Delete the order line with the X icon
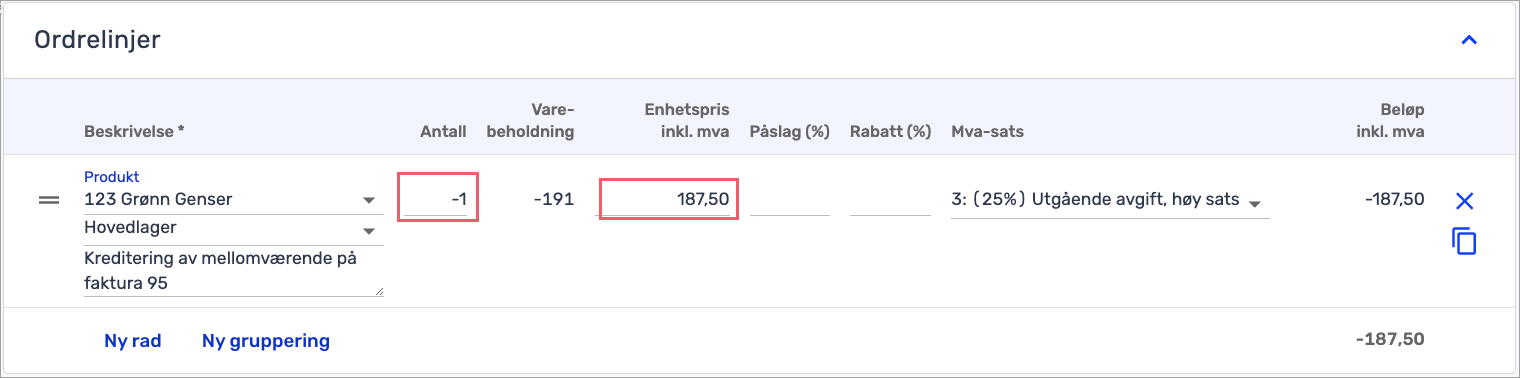 click(x=1464, y=201)
